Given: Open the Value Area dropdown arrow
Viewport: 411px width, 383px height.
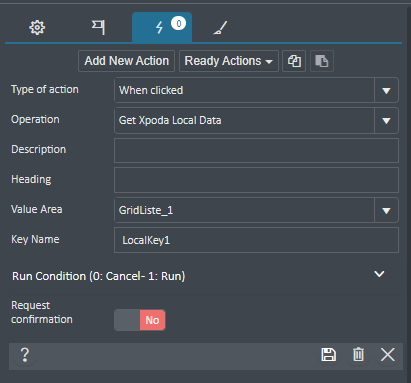Looking at the screenshot, I should (386, 210).
